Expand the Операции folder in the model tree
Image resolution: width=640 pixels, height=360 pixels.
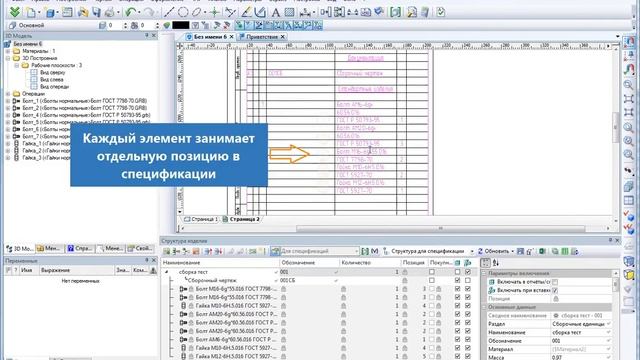[8, 94]
